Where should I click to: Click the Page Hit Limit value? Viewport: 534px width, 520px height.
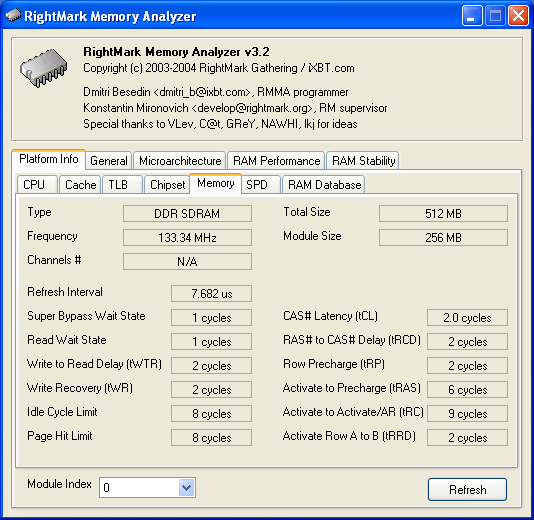coord(211,438)
